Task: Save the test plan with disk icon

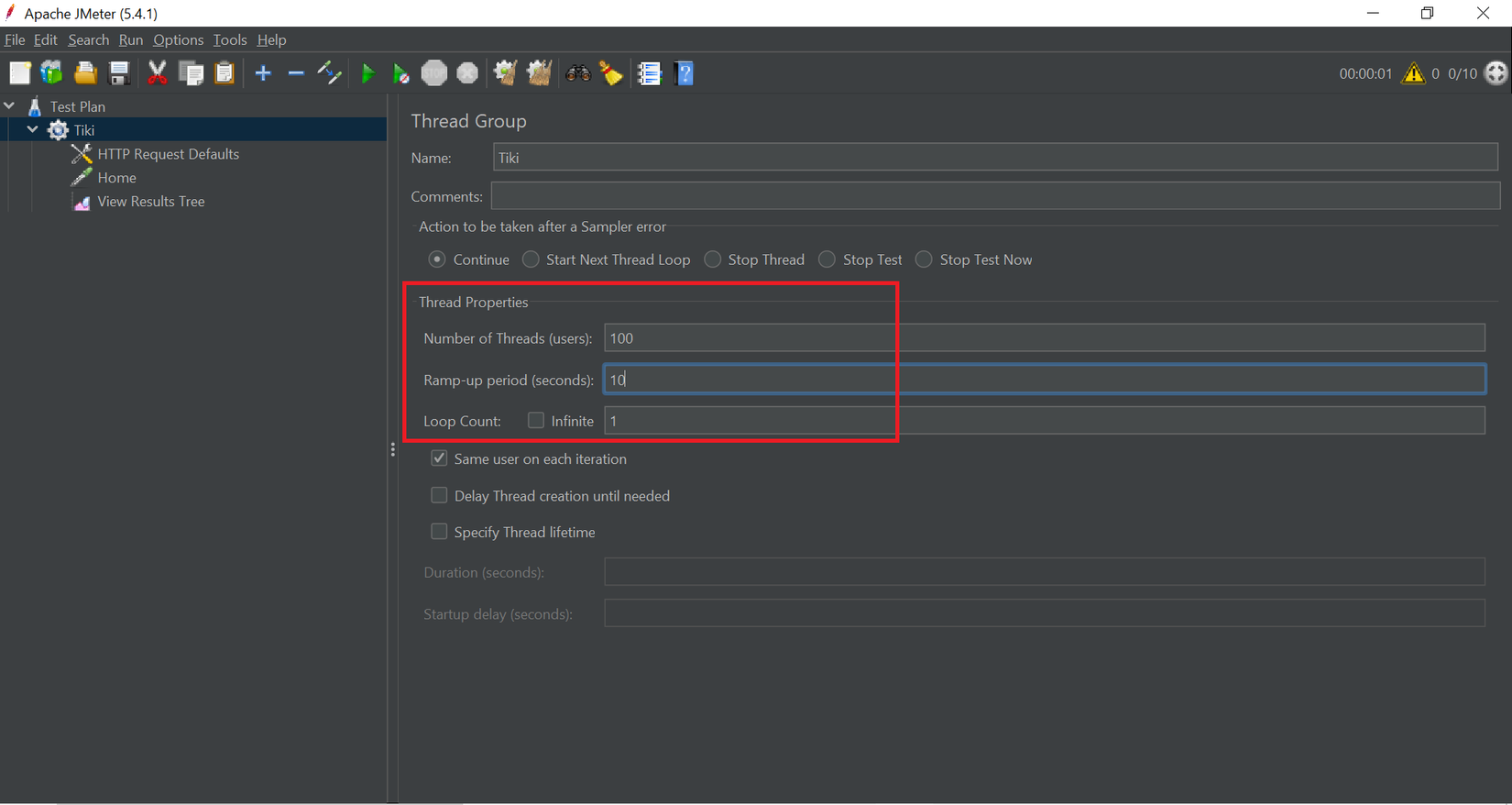Action: tap(119, 73)
